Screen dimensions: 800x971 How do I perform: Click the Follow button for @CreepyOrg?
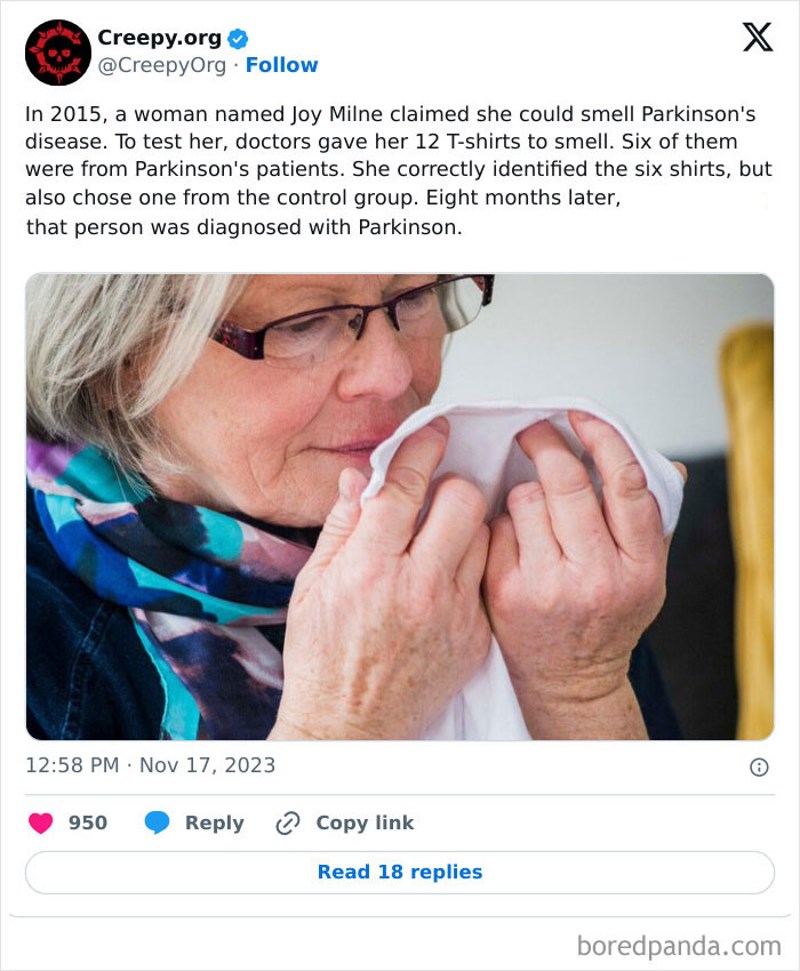pos(282,65)
